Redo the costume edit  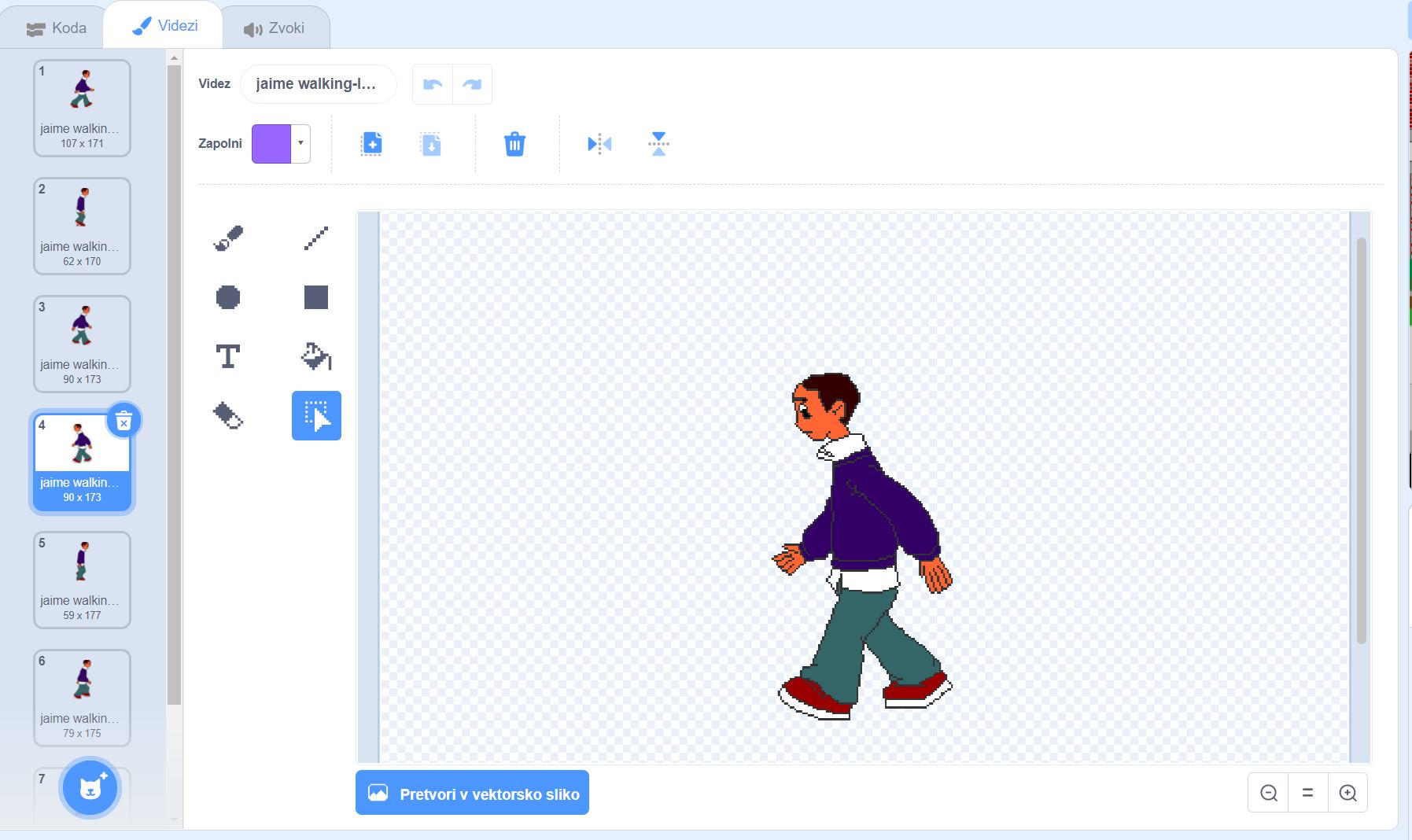472,84
